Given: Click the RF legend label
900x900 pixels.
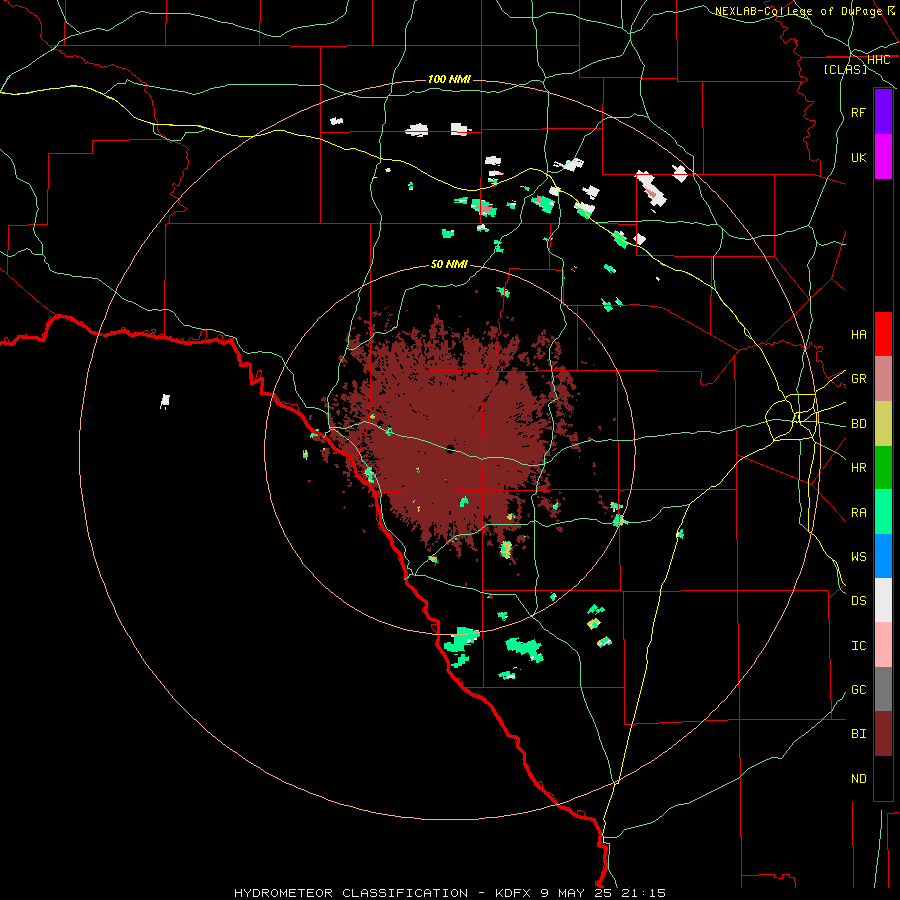Looking at the screenshot, I should 859,112.
